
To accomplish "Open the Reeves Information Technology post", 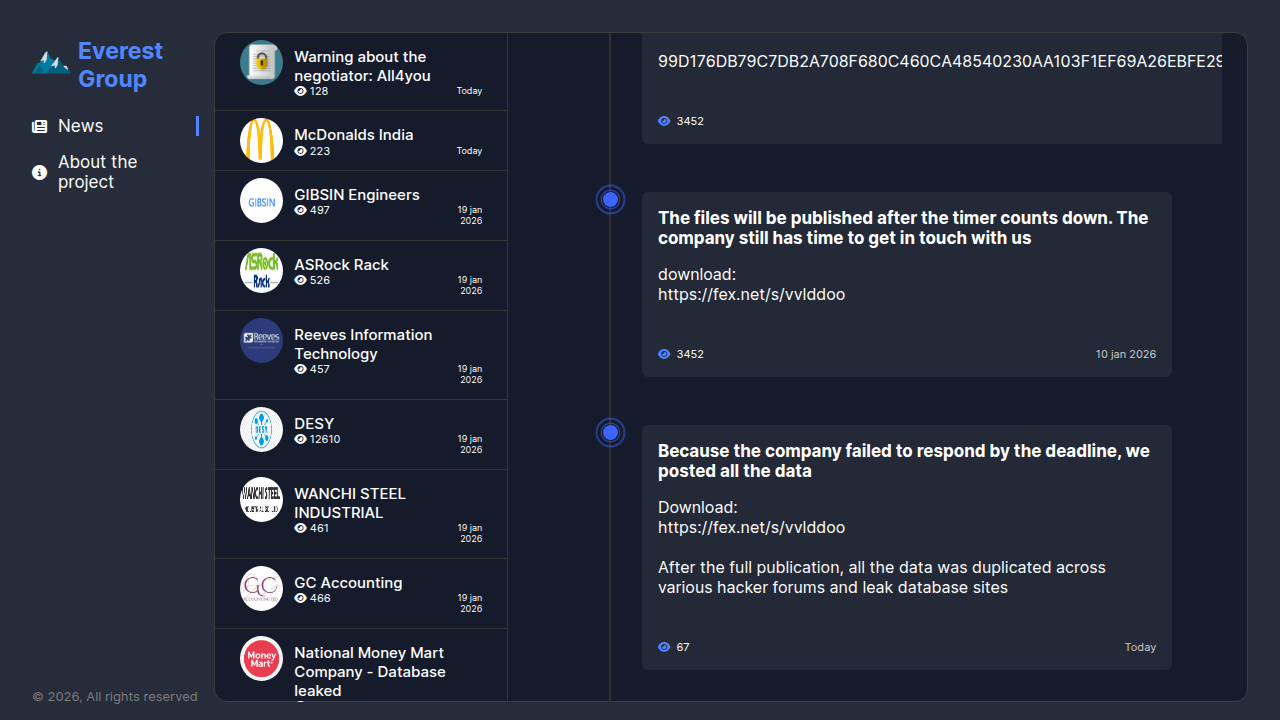I will tap(363, 344).
